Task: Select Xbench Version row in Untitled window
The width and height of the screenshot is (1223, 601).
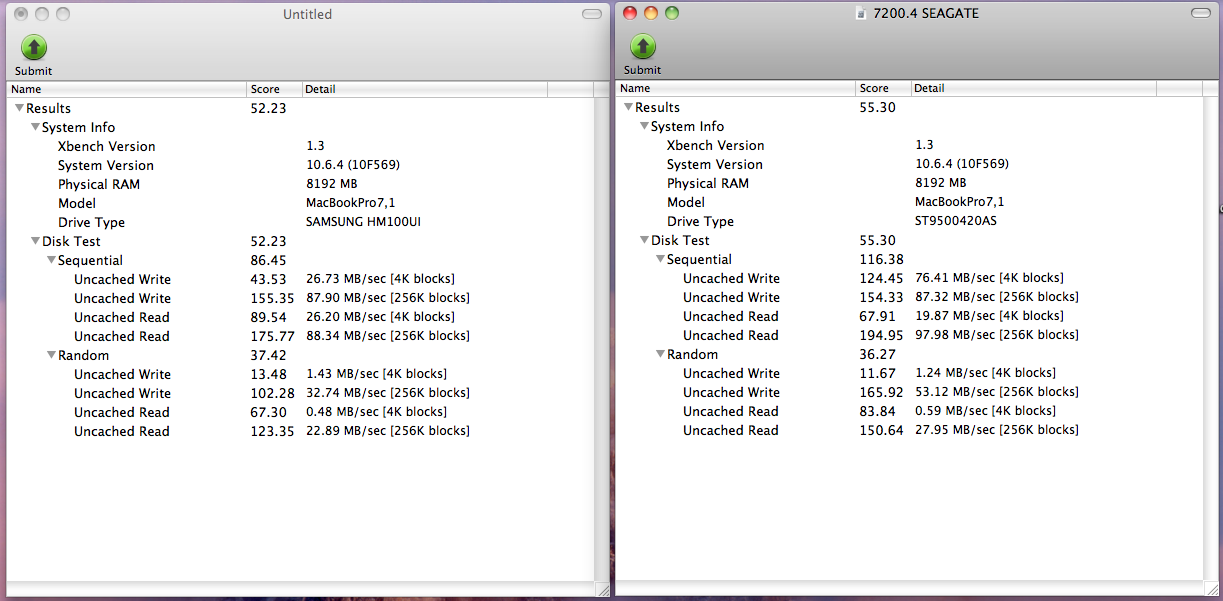Action: pos(302,146)
